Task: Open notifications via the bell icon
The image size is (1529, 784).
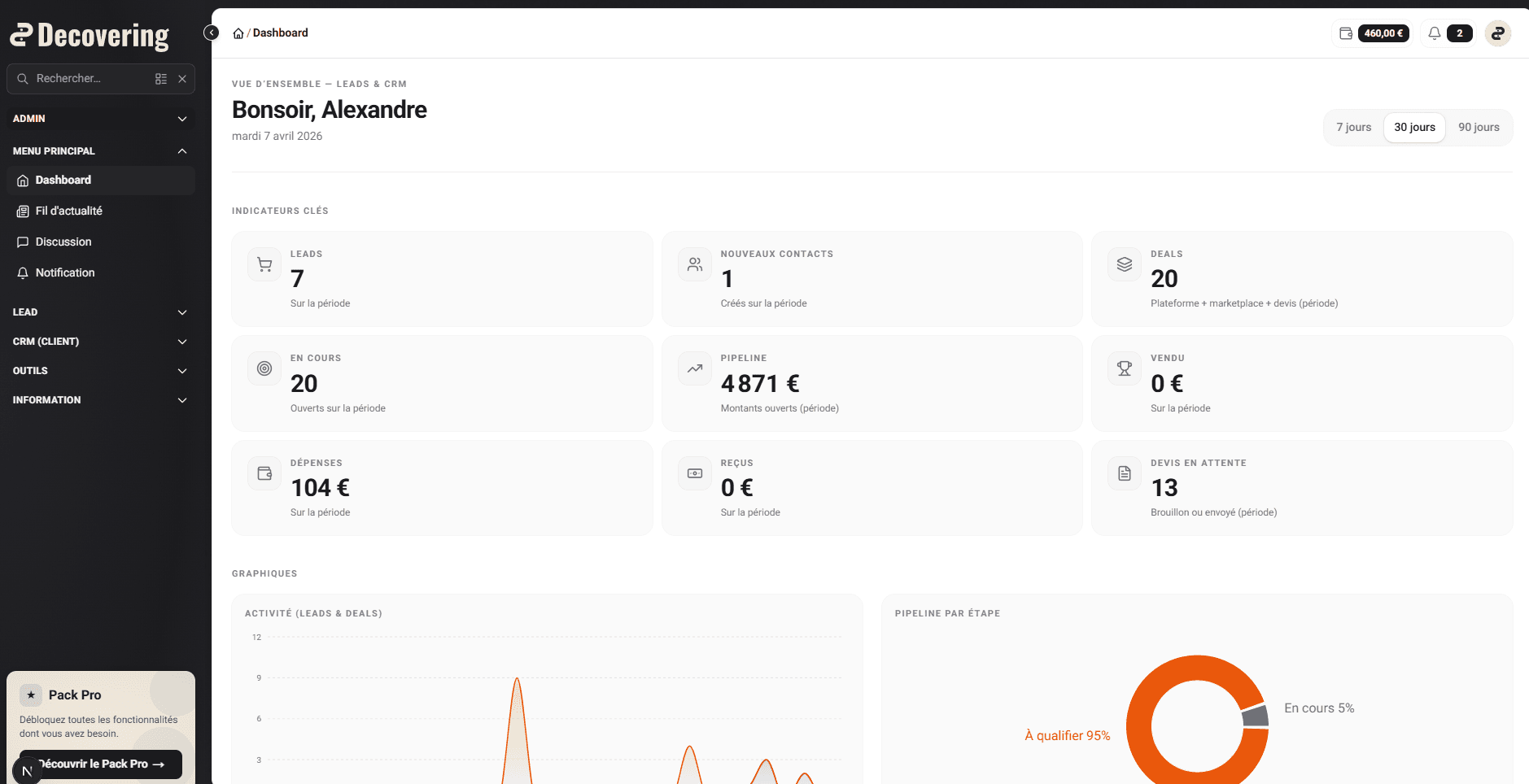Action: 1434,33
